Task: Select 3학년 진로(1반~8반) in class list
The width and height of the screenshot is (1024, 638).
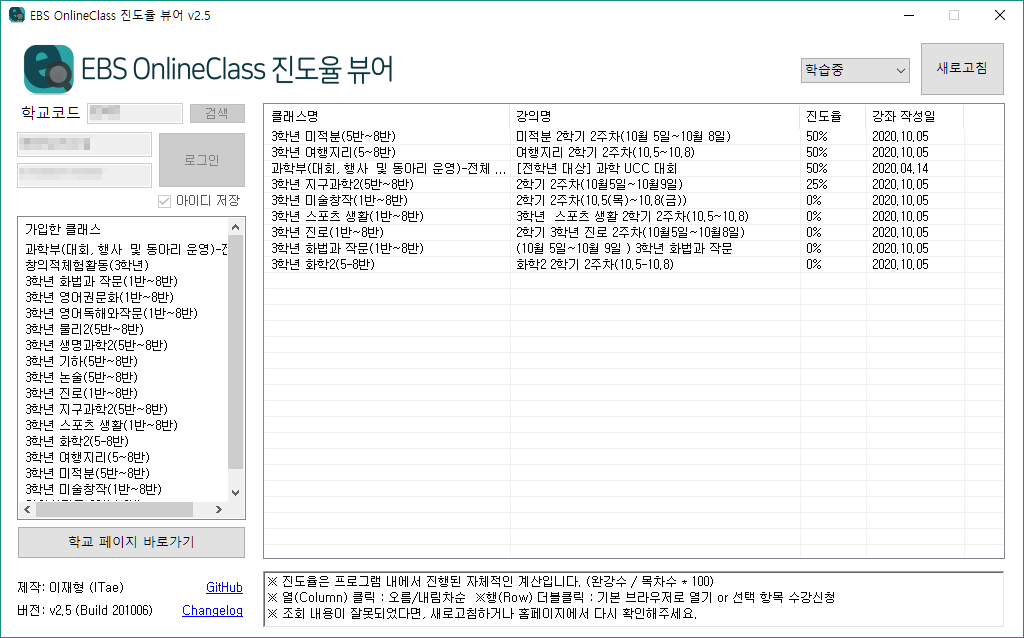Action: point(81,393)
